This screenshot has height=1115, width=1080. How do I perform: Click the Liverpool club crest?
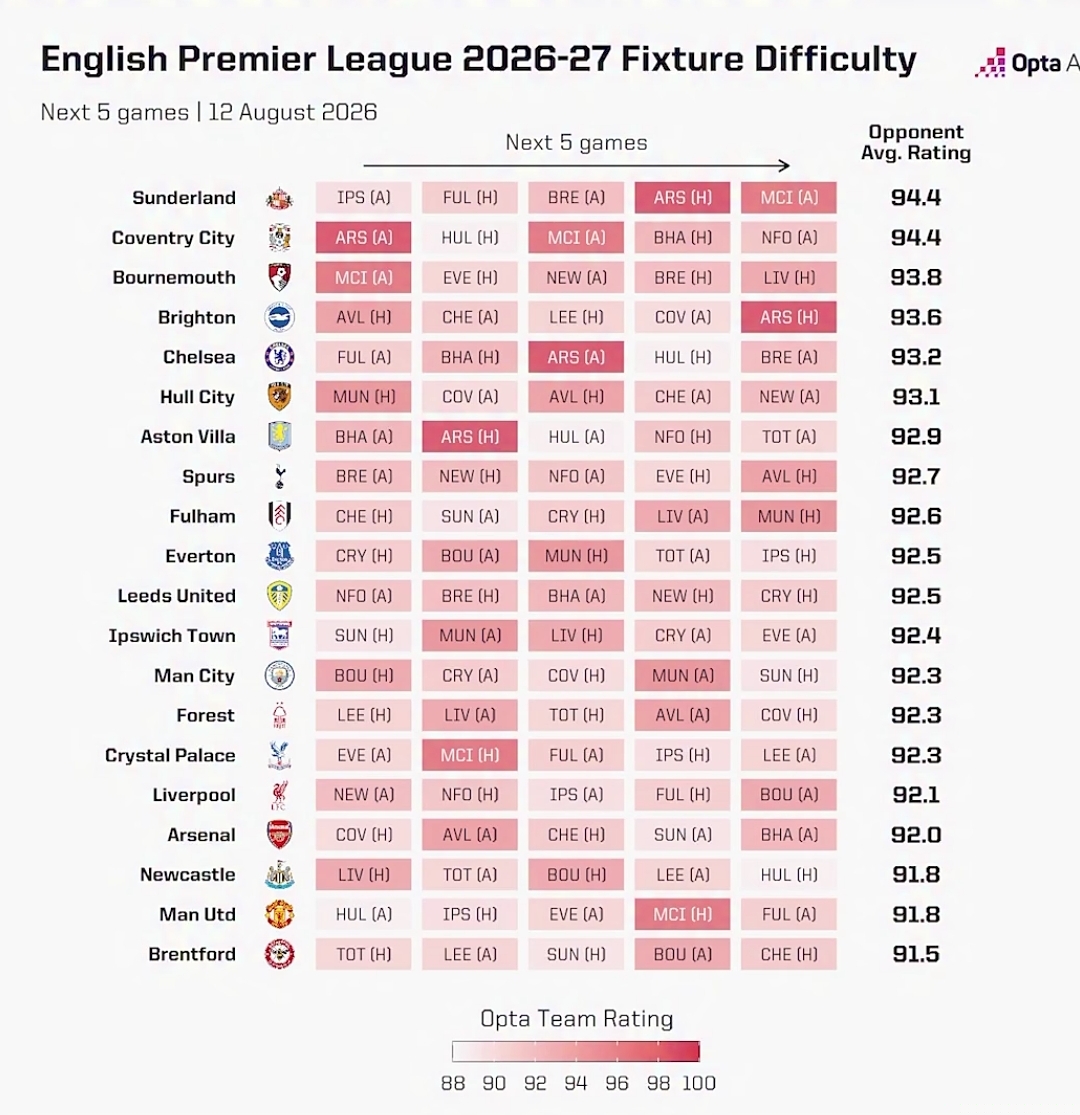tap(279, 795)
